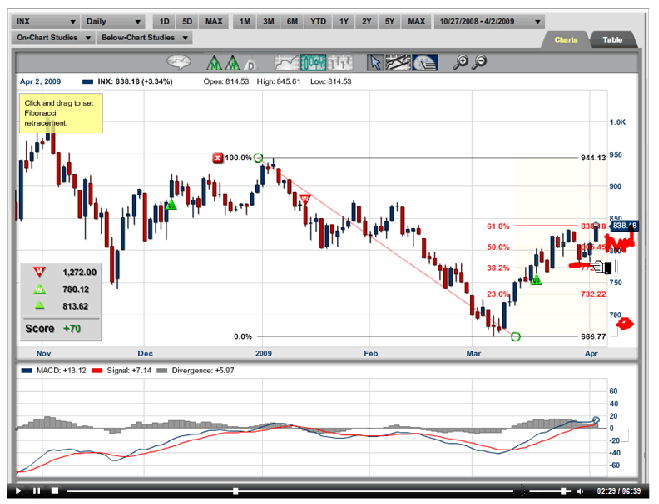Click the zoom out magnifier icon

click(482, 62)
